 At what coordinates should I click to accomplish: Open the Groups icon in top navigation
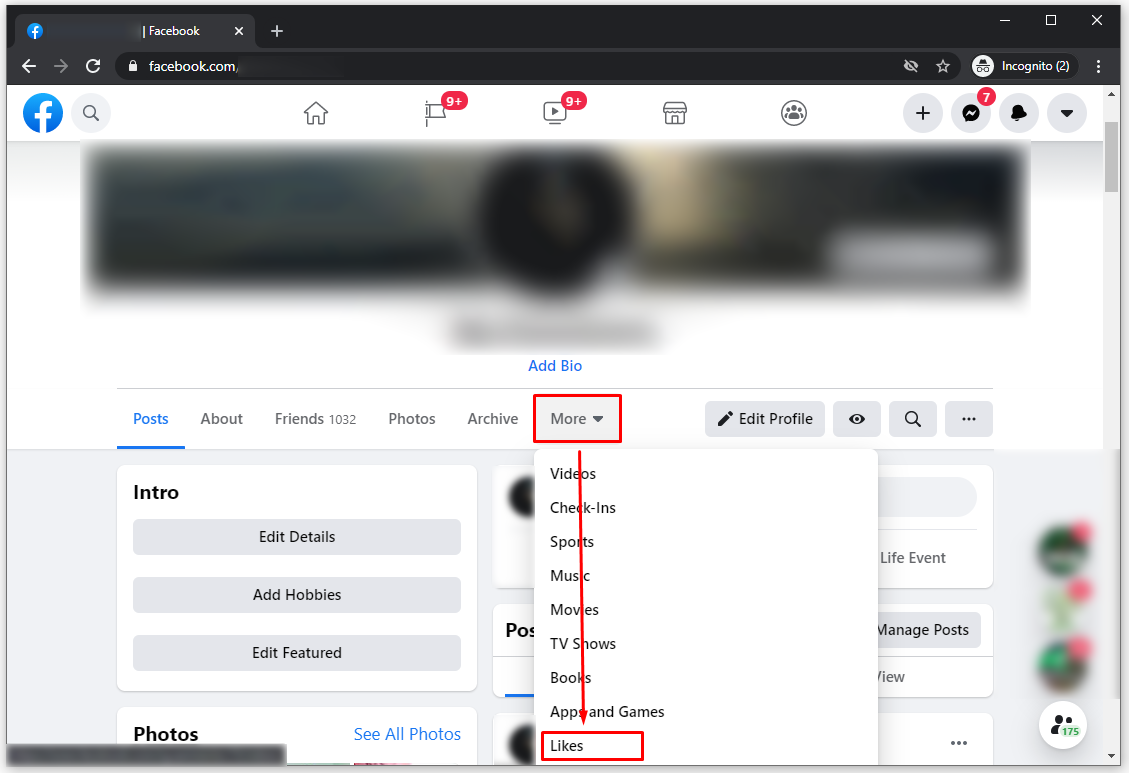(794, 113)
